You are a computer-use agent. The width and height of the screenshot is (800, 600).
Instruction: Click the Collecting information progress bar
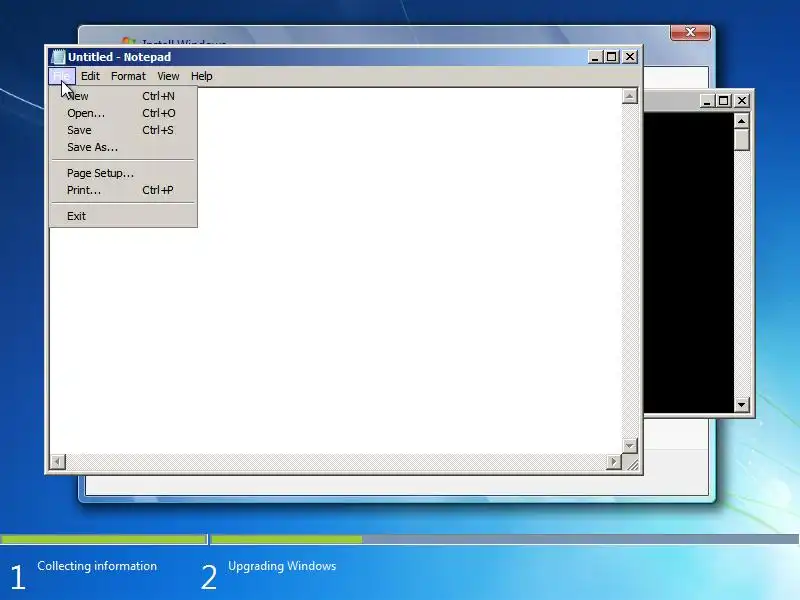104,539
